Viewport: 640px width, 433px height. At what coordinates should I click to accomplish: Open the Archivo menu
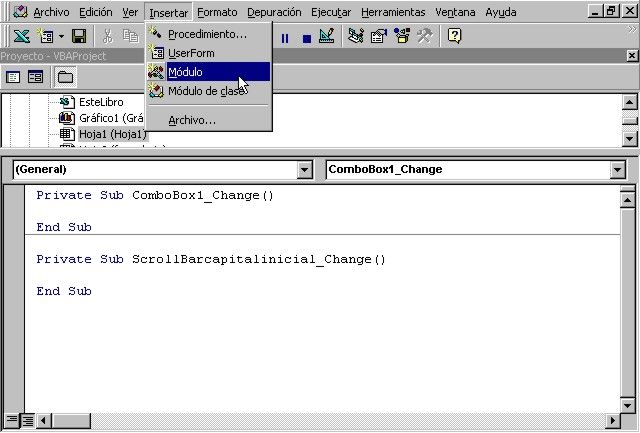pyautogui.click(x=51, y=12)
